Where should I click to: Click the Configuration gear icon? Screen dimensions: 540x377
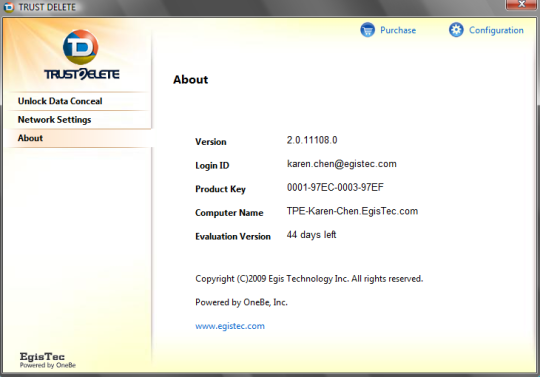pos(456,30)
